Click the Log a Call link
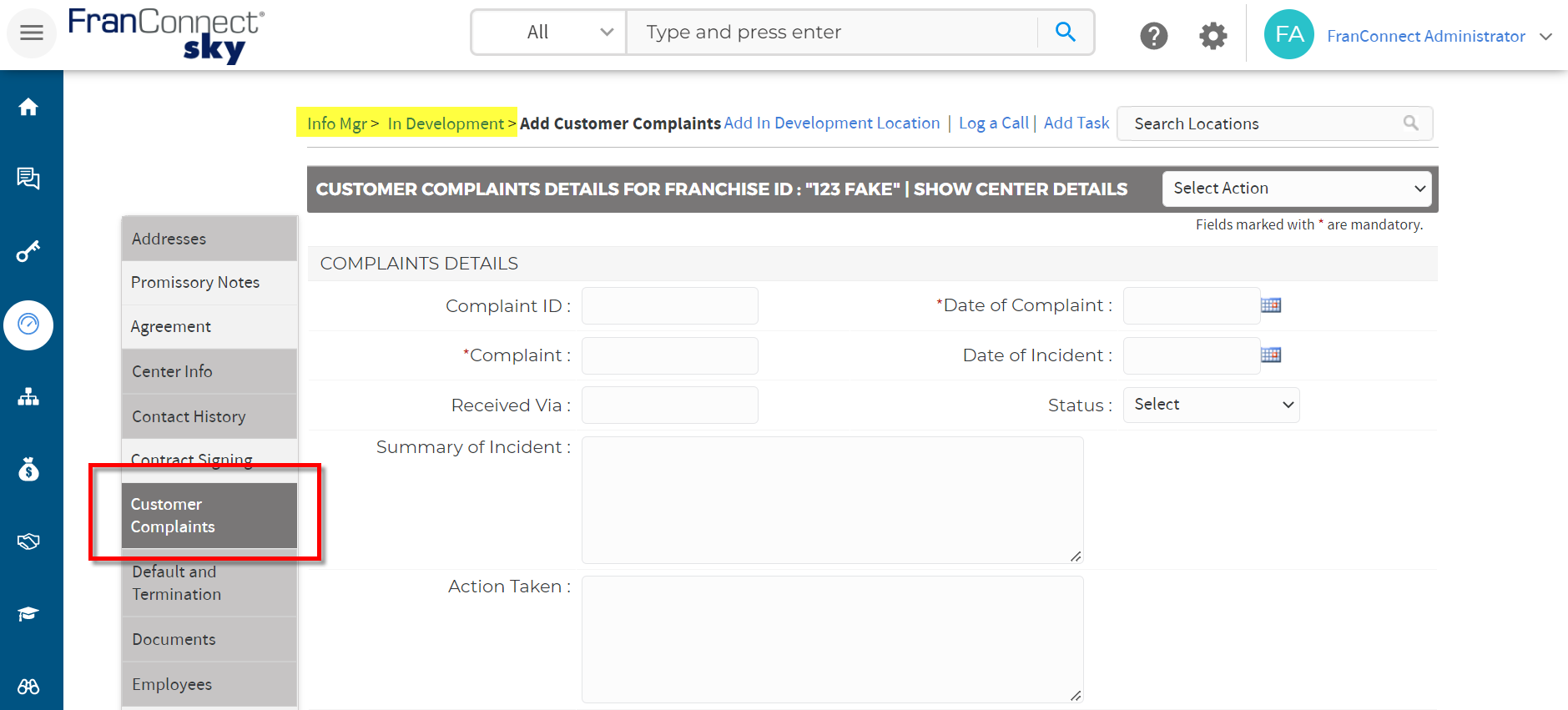1568x710 pixels. [994, 123]
